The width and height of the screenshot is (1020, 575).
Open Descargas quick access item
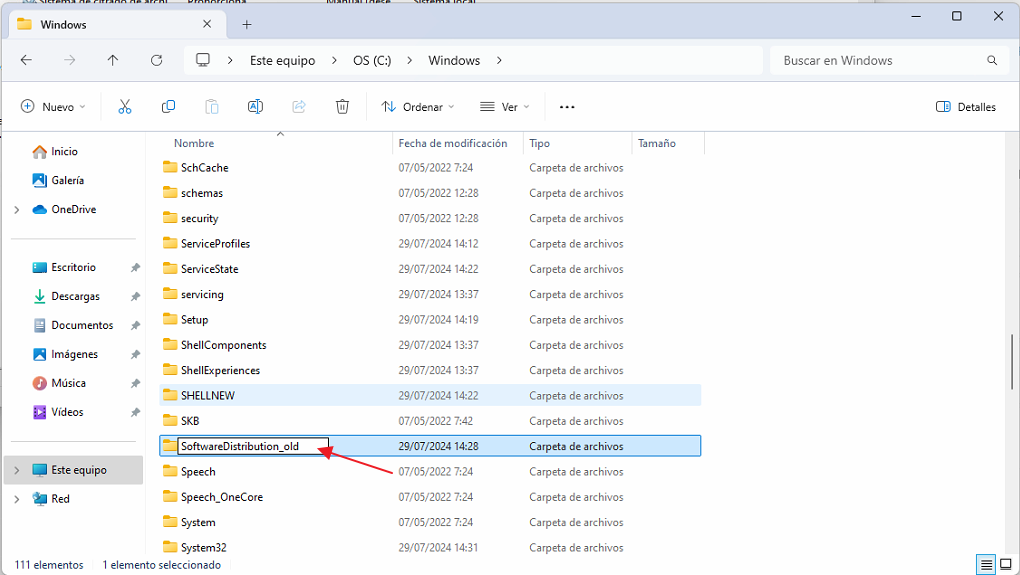coord(75,296)
